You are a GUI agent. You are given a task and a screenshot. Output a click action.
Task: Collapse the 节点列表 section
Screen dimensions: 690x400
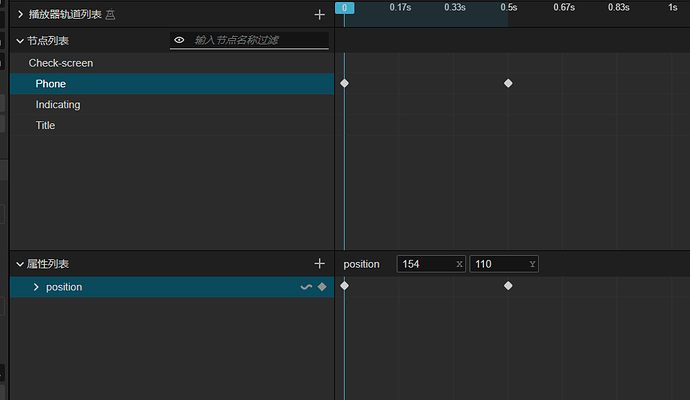click(x=20, y=41)
